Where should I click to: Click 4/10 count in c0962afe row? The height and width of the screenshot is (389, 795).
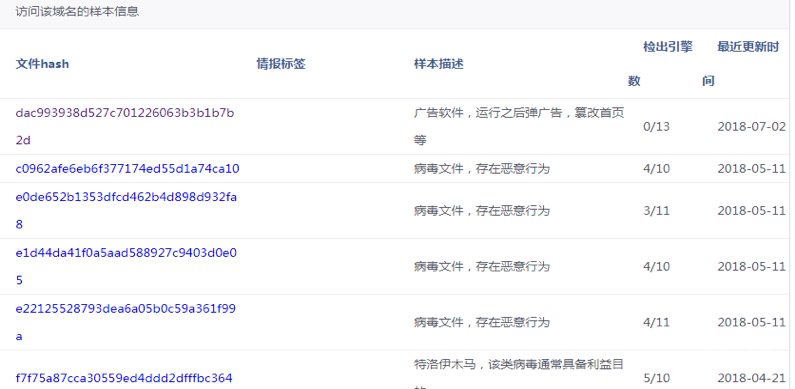click(x=657, y=168)
